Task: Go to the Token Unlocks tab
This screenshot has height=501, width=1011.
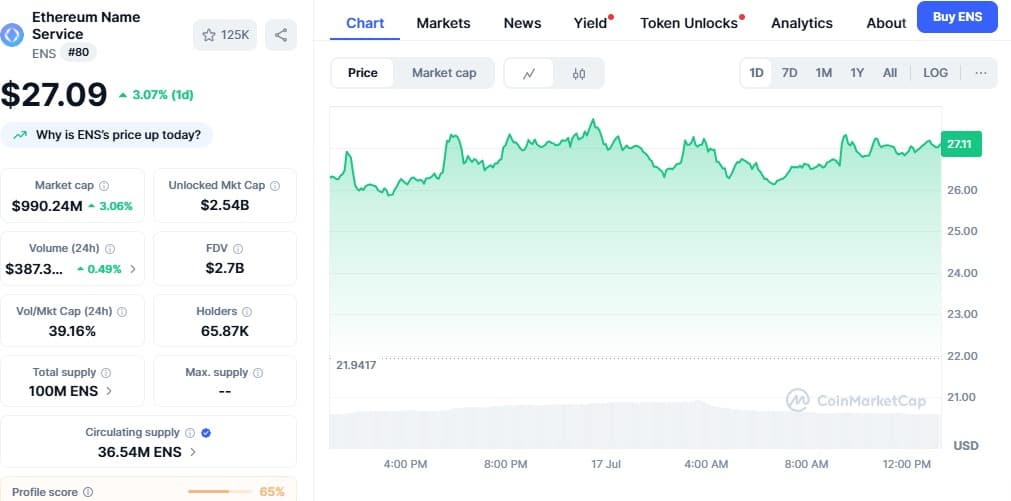Action: pyautogui.click(x=689, y=23)
